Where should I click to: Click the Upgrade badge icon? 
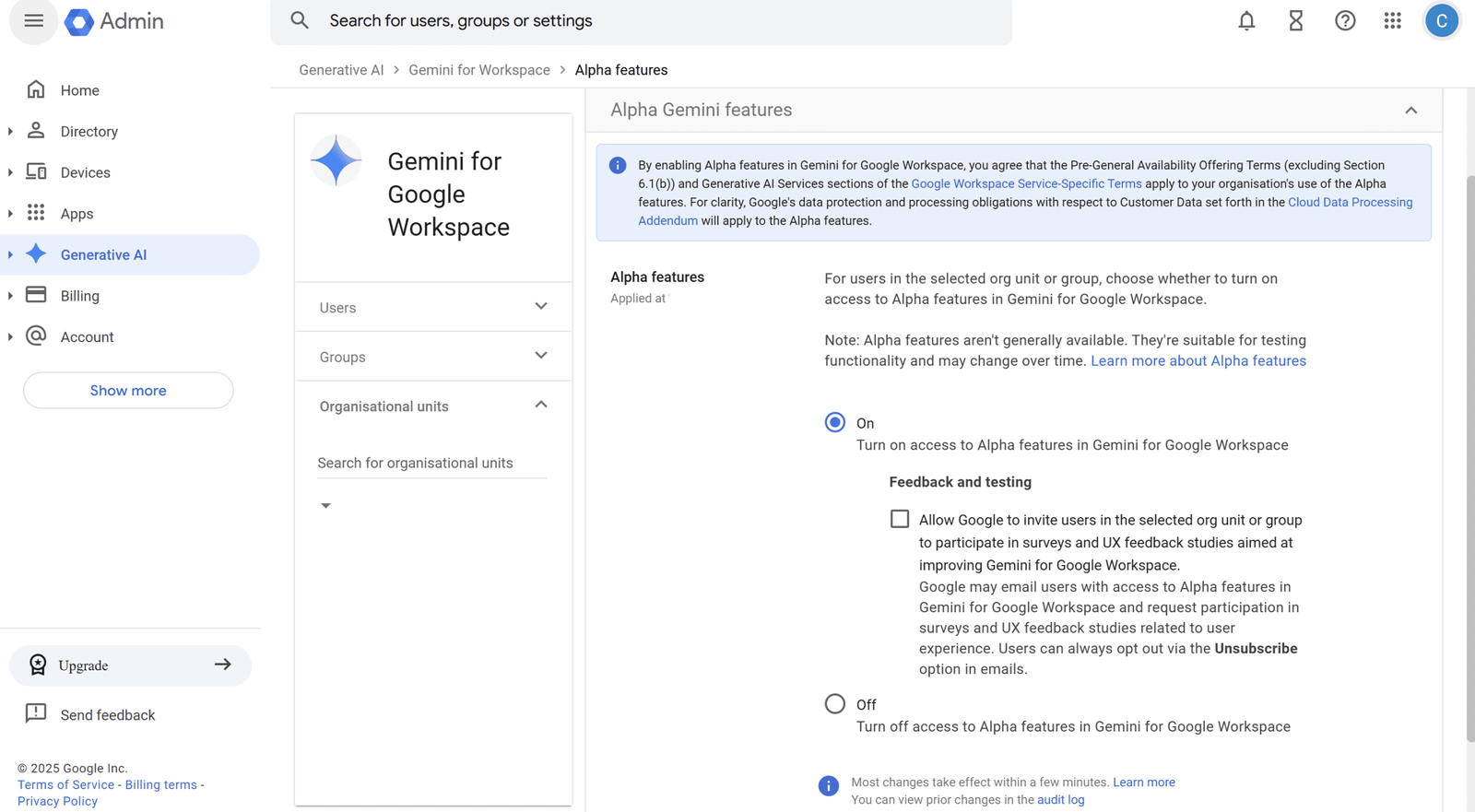[x=38, y=665]
